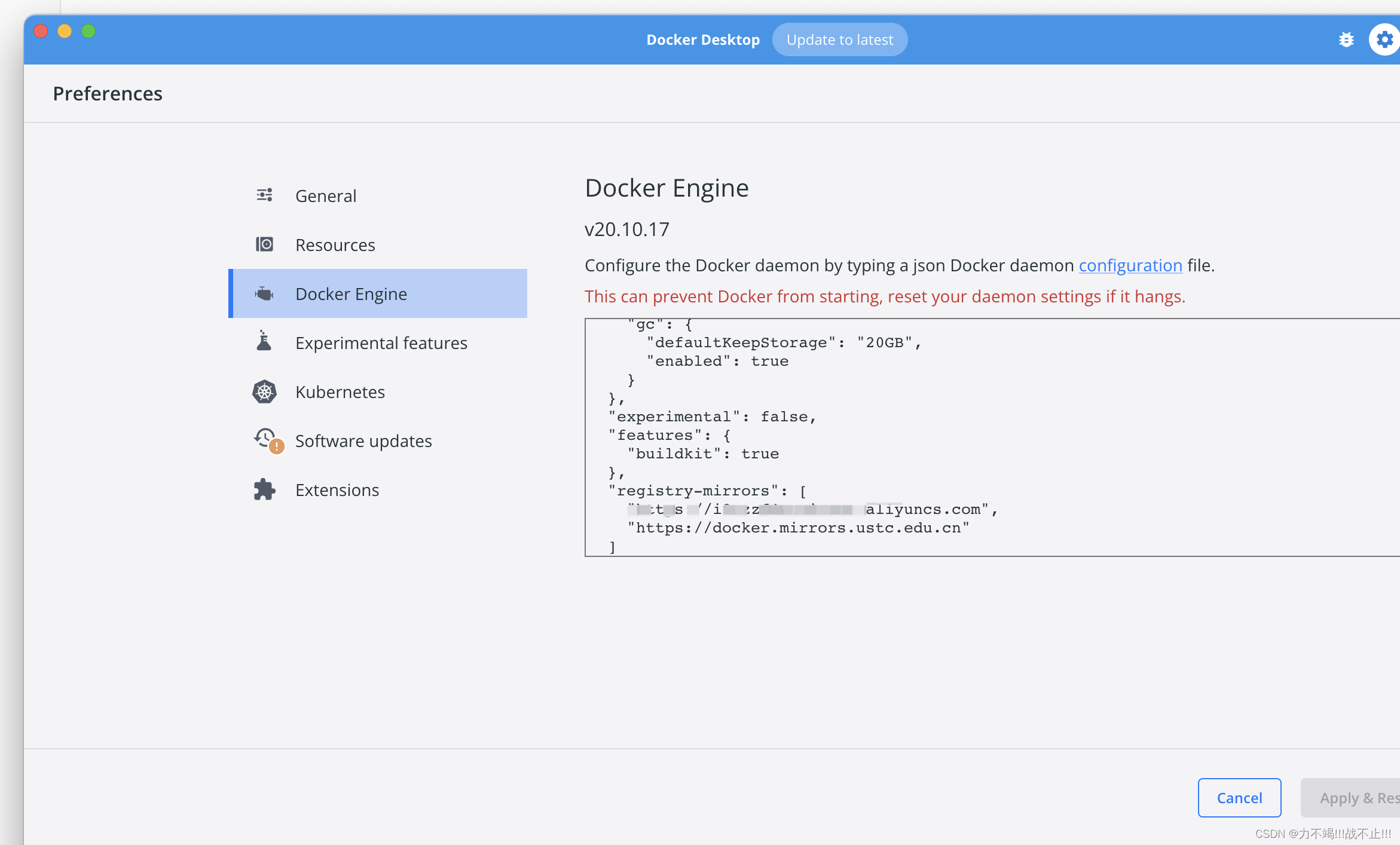Open the Software updates section
1400x845 pixels.
coord(378,440)
